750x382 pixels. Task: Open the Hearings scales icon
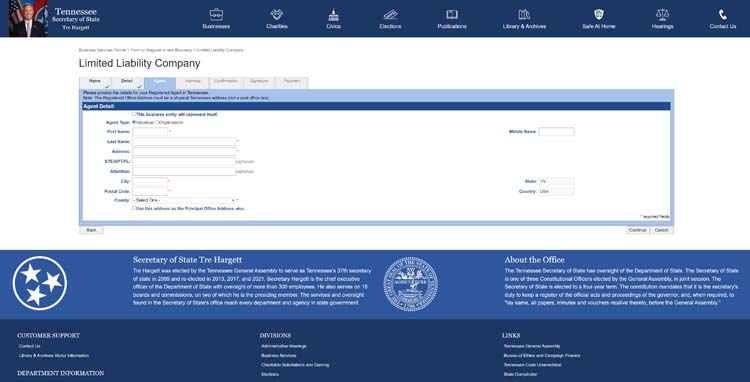click(662, 14)
